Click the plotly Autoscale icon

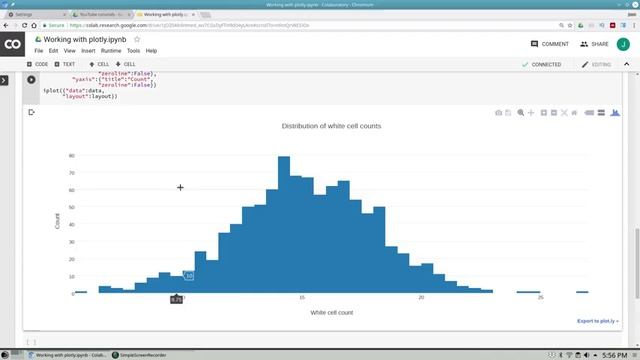[564, 113]
